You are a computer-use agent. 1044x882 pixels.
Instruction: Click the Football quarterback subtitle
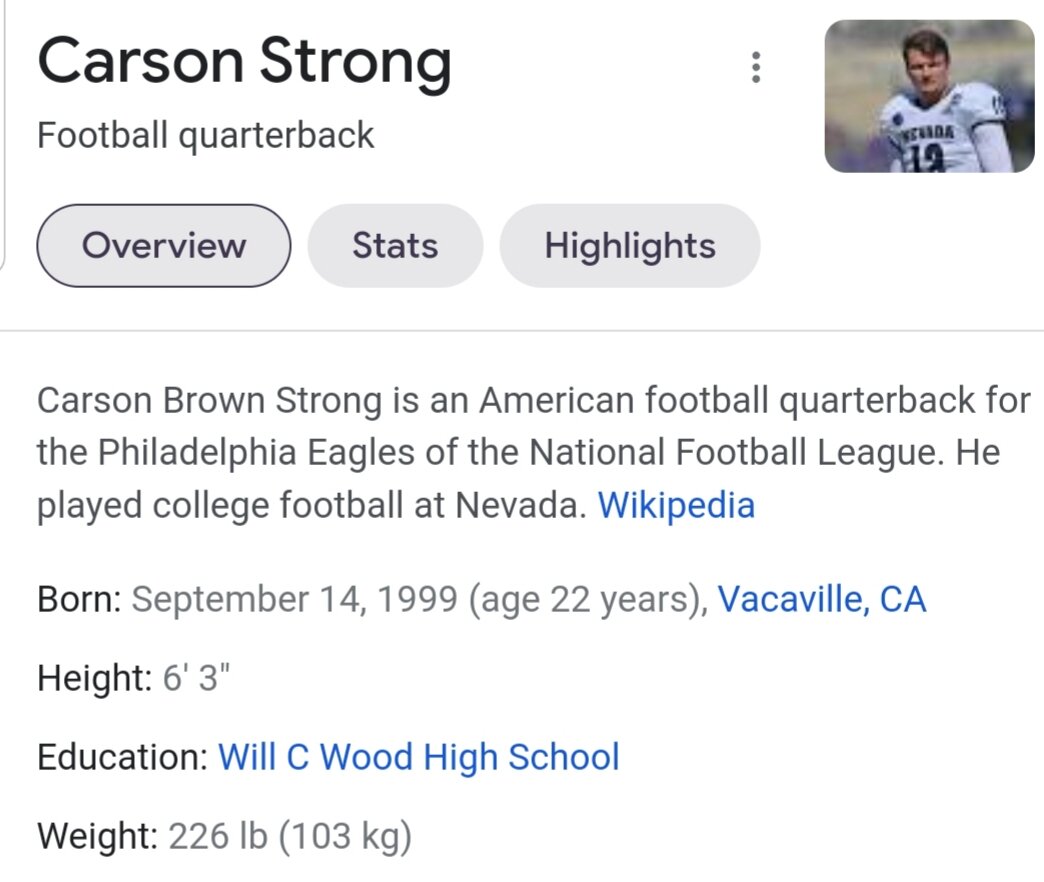pos(206,136)
